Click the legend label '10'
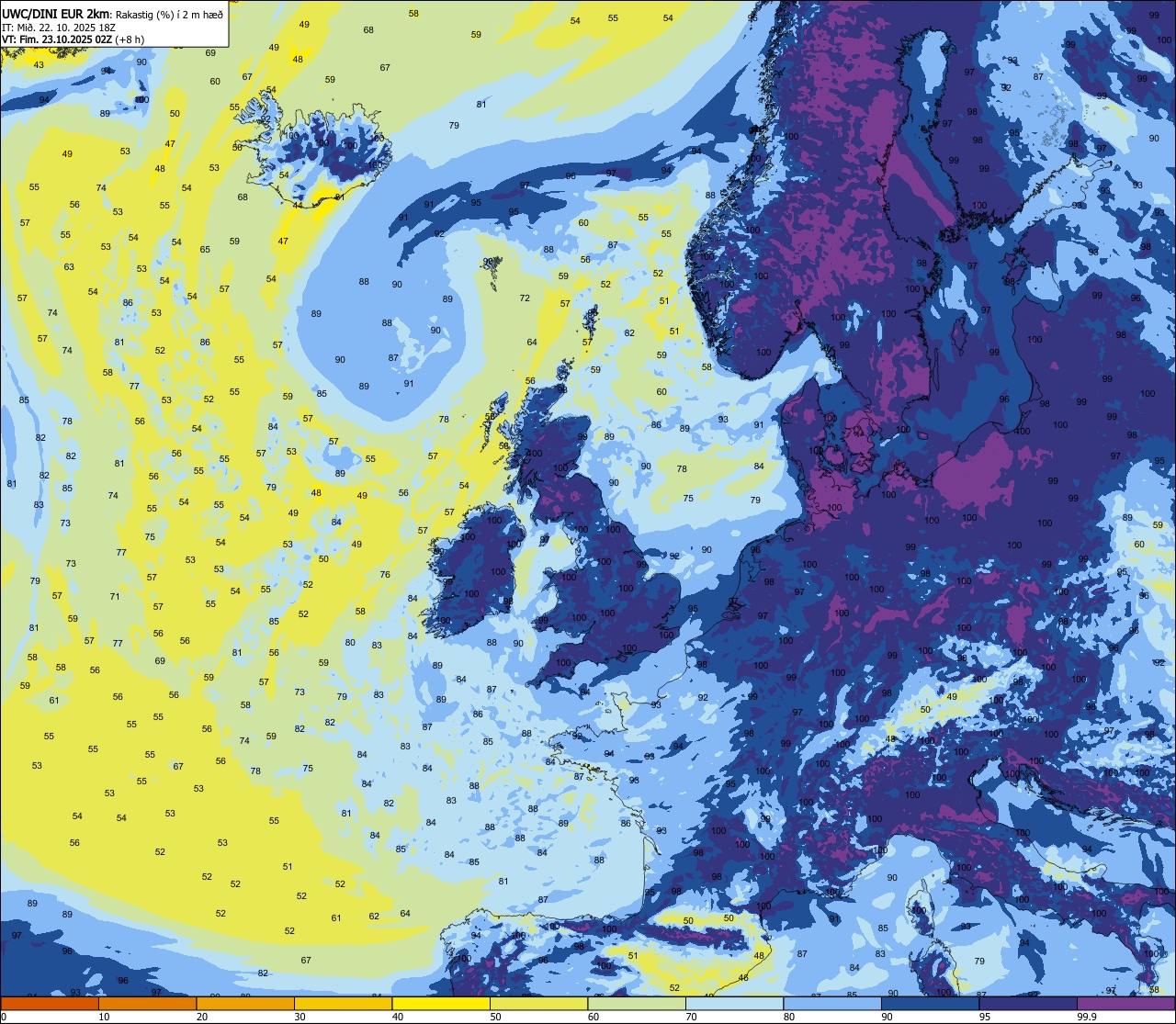Viewport: 1176px width, 1024px height. point(104,1017)
